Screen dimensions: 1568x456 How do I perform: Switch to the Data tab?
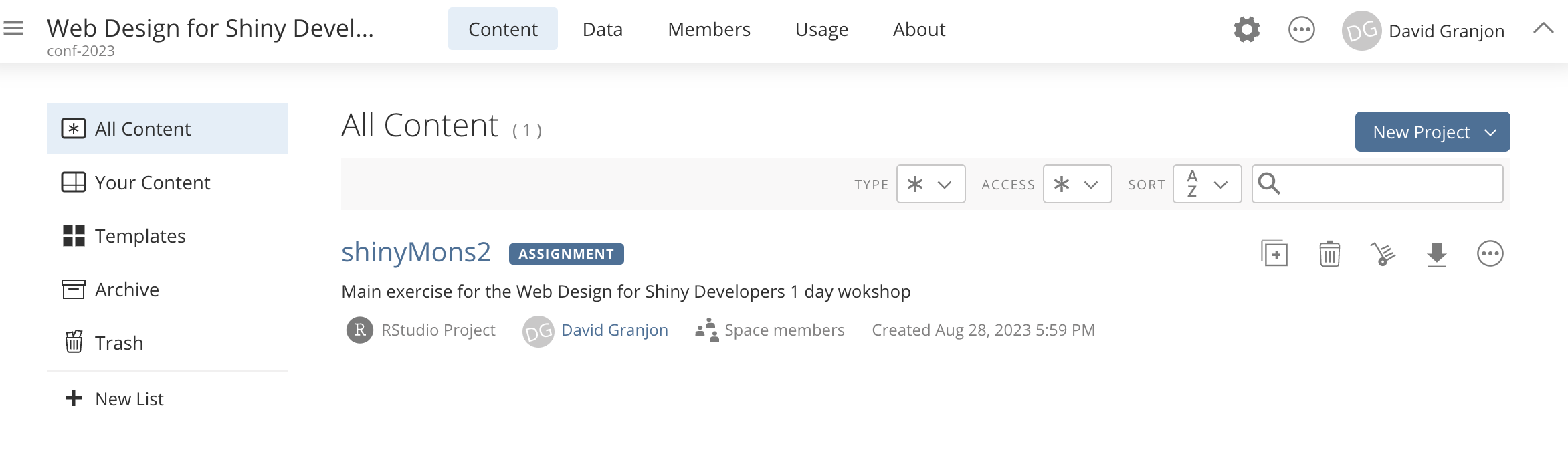tap(603, 29)
